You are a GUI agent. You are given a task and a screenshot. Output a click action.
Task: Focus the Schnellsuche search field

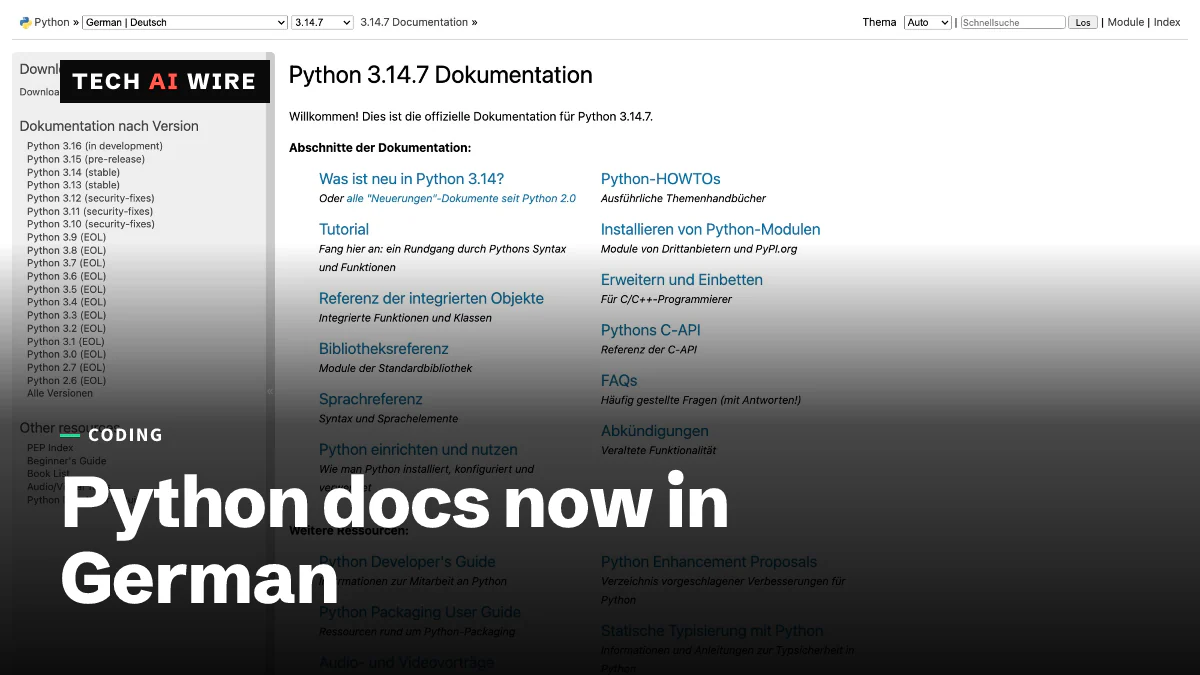[x=1013, y=22]
